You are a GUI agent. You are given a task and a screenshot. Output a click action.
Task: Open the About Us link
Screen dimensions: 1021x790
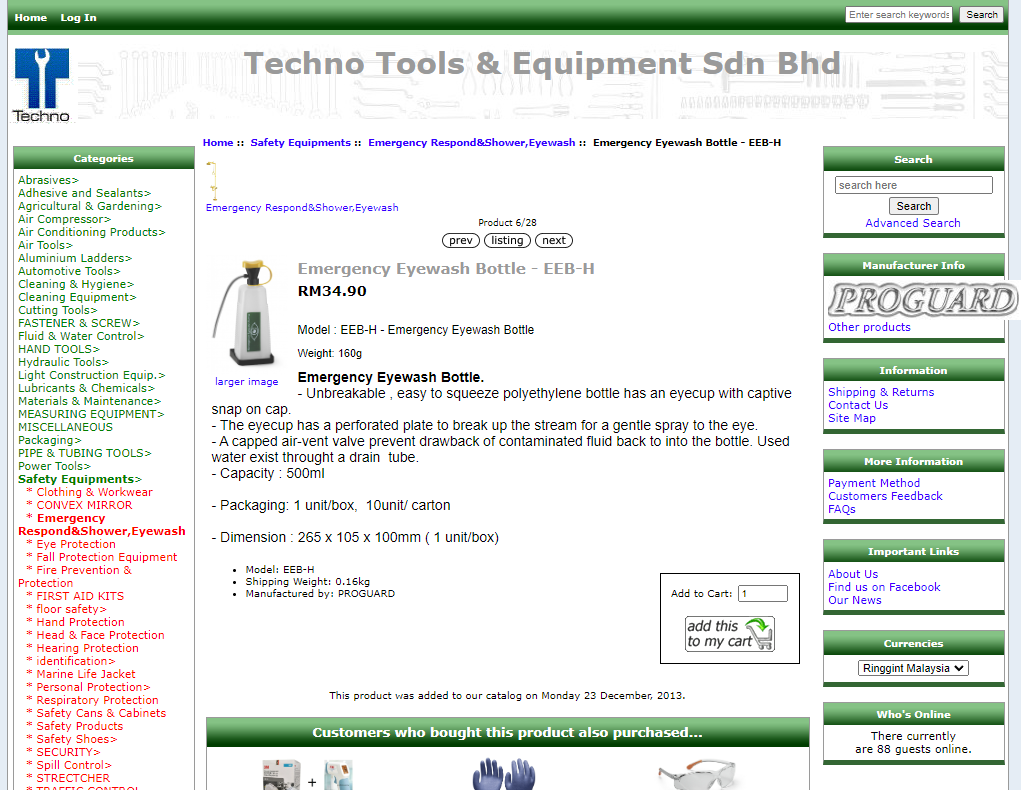852,574
